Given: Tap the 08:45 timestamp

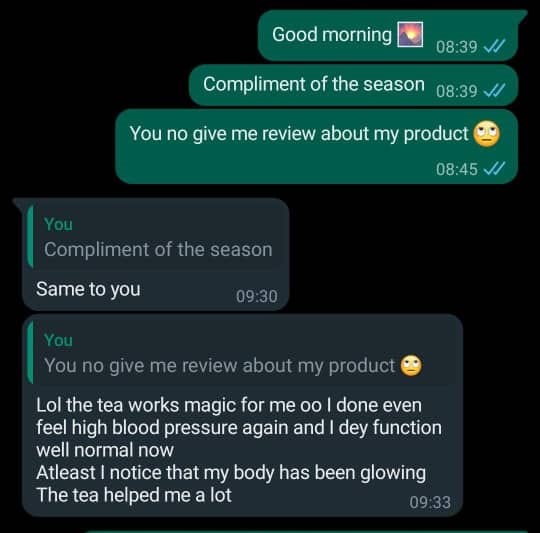Looking at the screenshot, I should point(457,169).
